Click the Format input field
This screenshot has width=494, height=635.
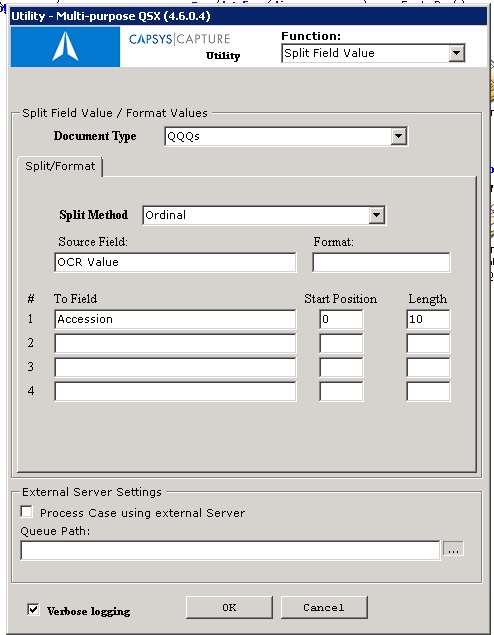pyautogui.click(x=381, y=262)
